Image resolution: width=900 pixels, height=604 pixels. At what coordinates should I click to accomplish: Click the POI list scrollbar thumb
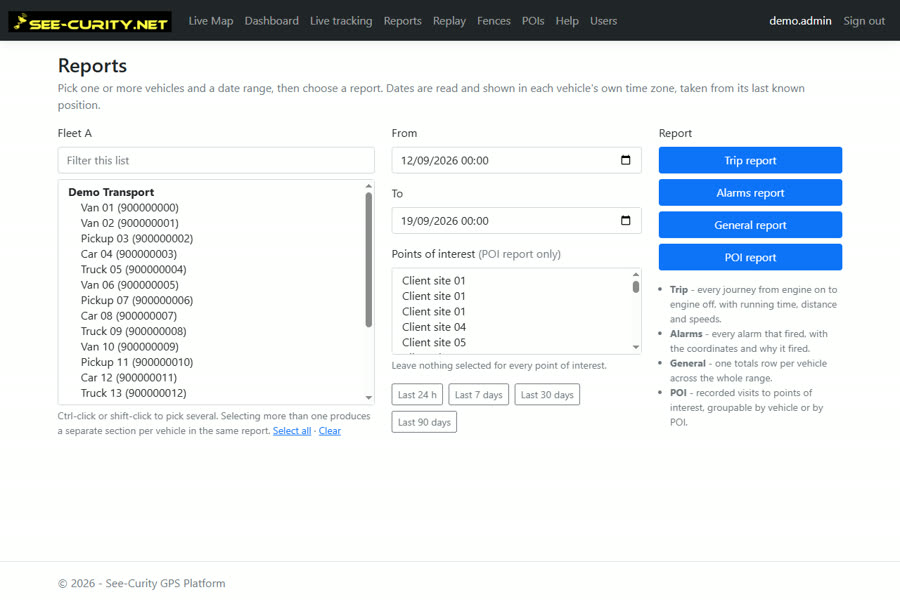(x=635, y=287)
